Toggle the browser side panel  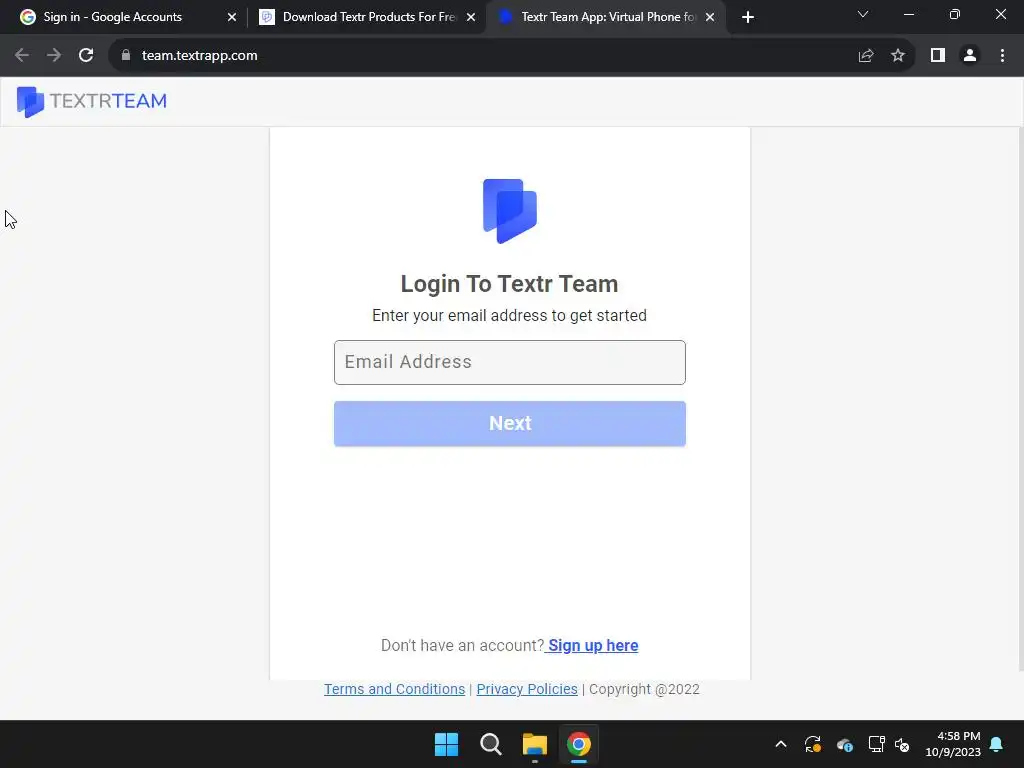938,56
